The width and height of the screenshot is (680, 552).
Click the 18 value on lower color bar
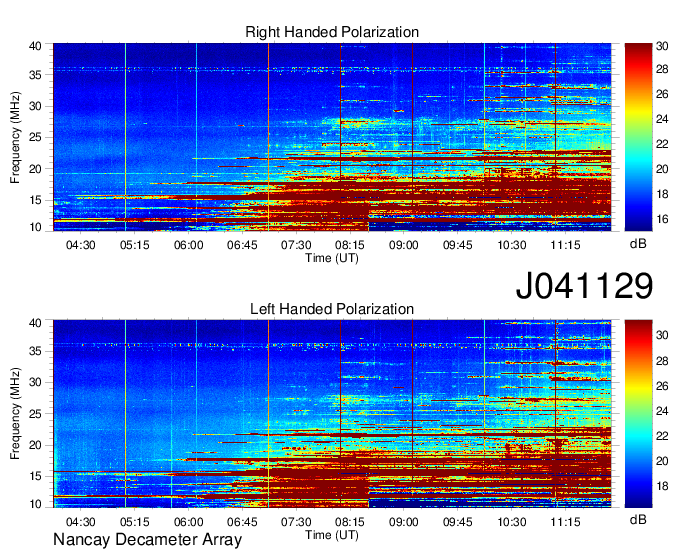click(x=662, y=486)
